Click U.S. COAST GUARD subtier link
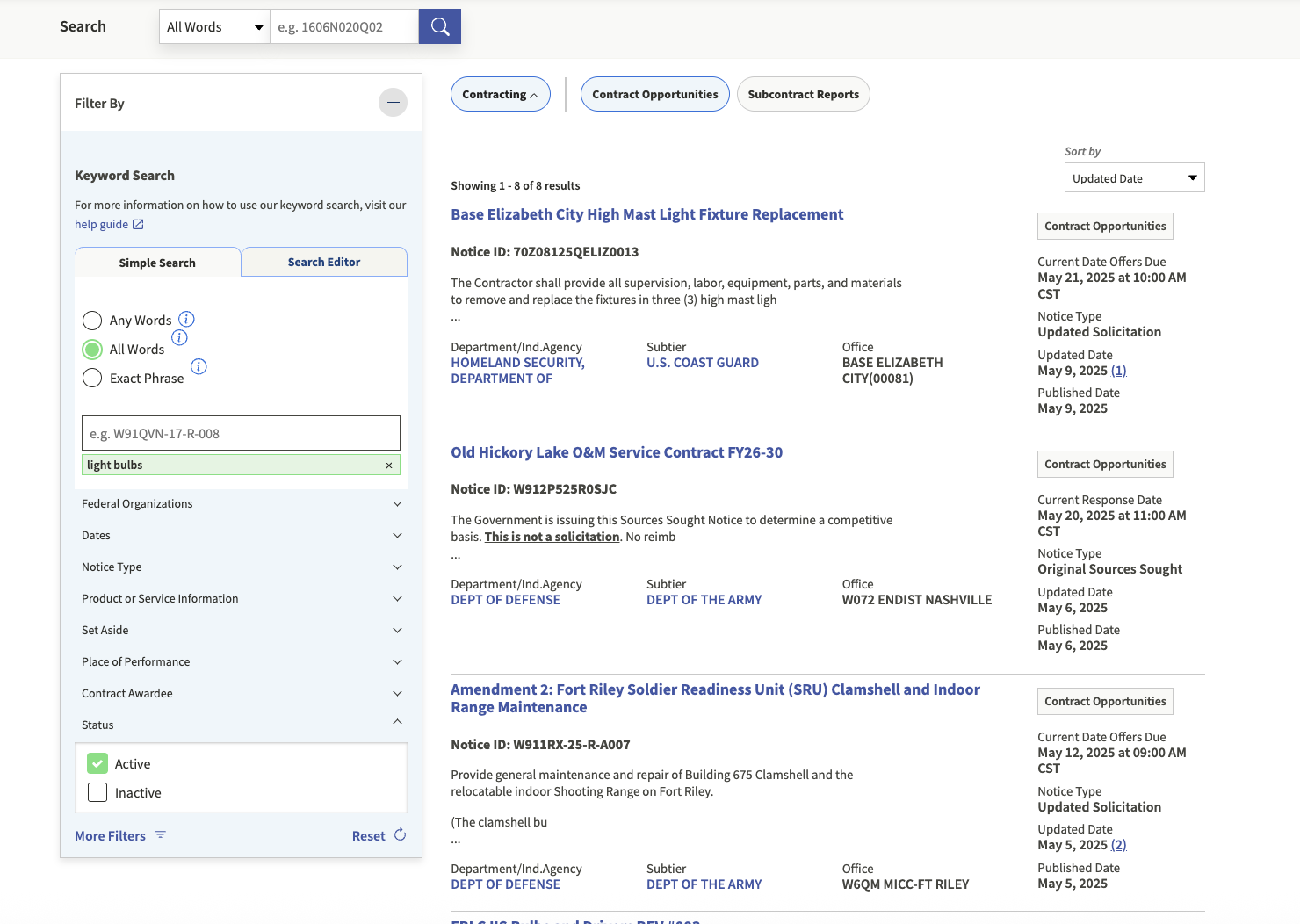The height and width of the screenshot is (924, 1300). tap(703, 363)
